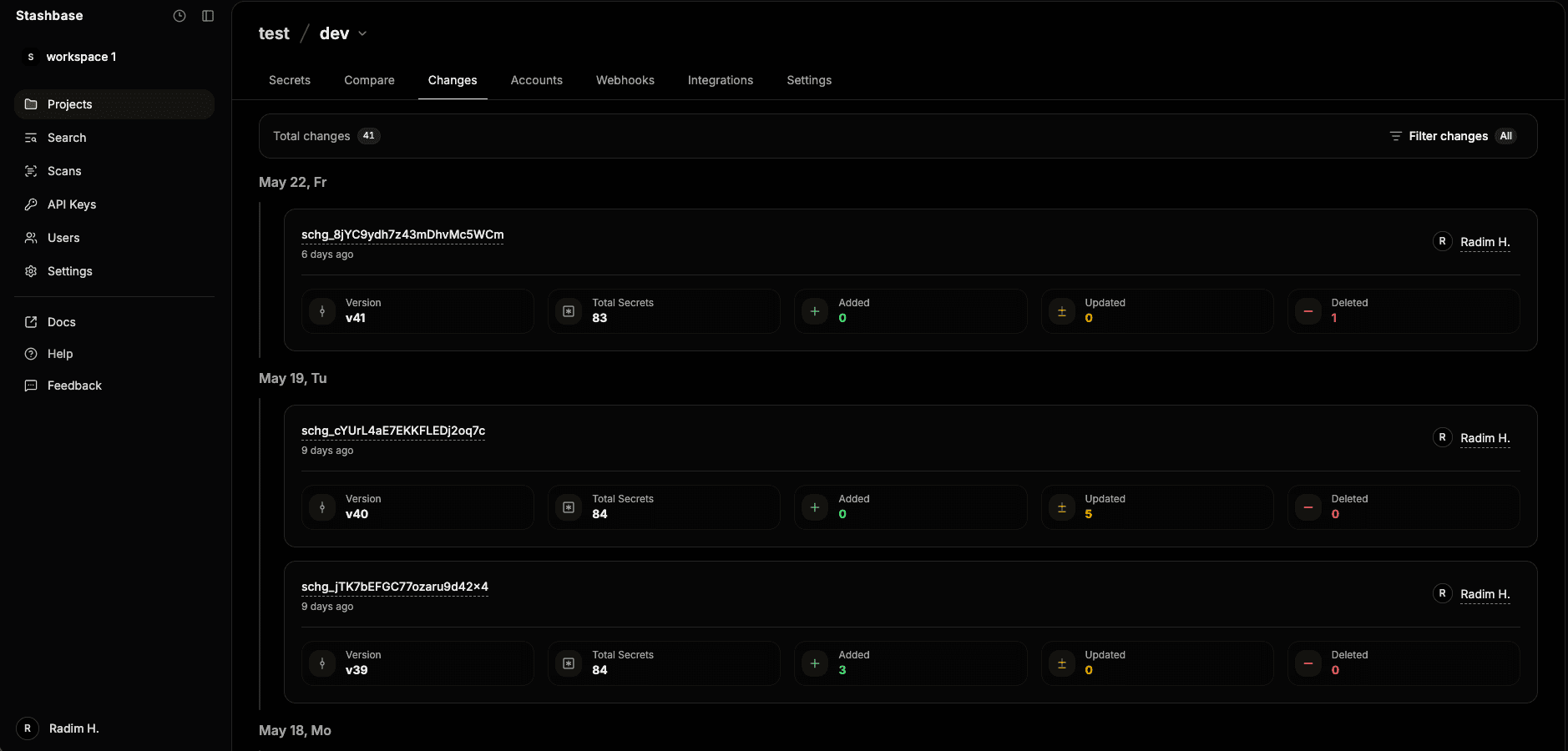Click the Updated icon in v39 card
Viewport: 1568px width, 751px height.
coord(1062,663)
